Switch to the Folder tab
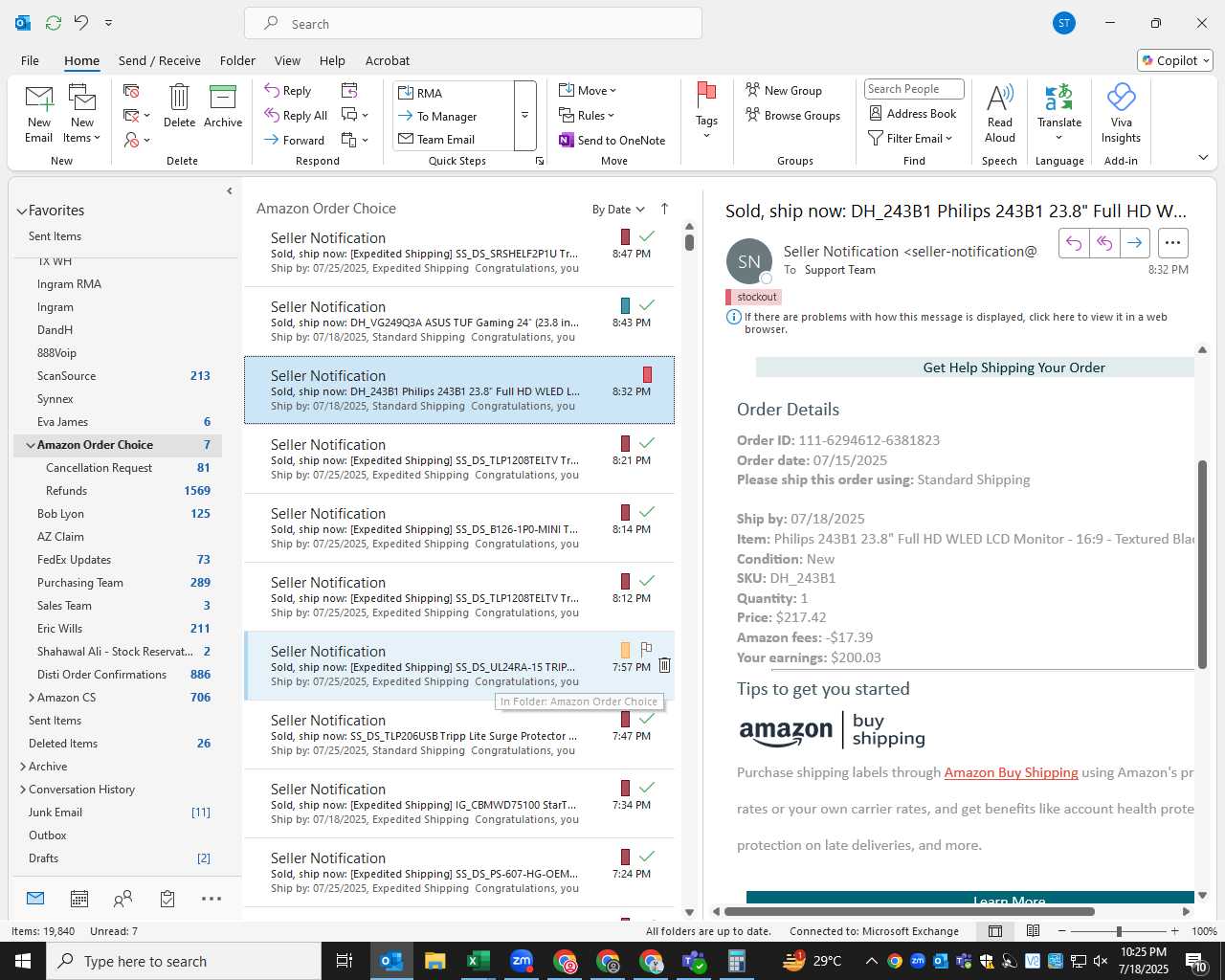The width and height of the screenshot is (1225, 980). coord(237,60)
